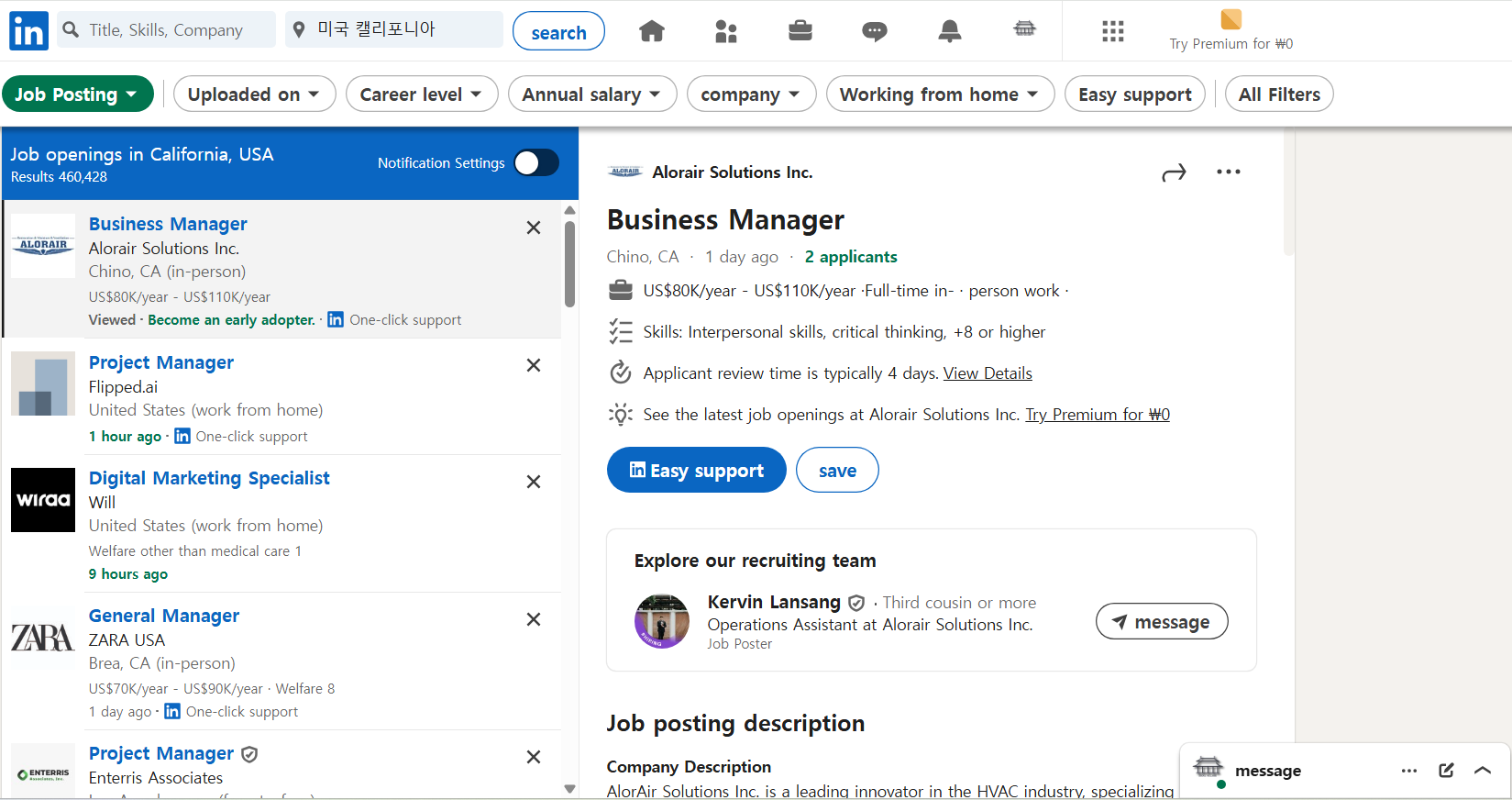The image size is (1512, 800).
Task: Click the Alorair small logo in job detail
Action: (625, 172)
